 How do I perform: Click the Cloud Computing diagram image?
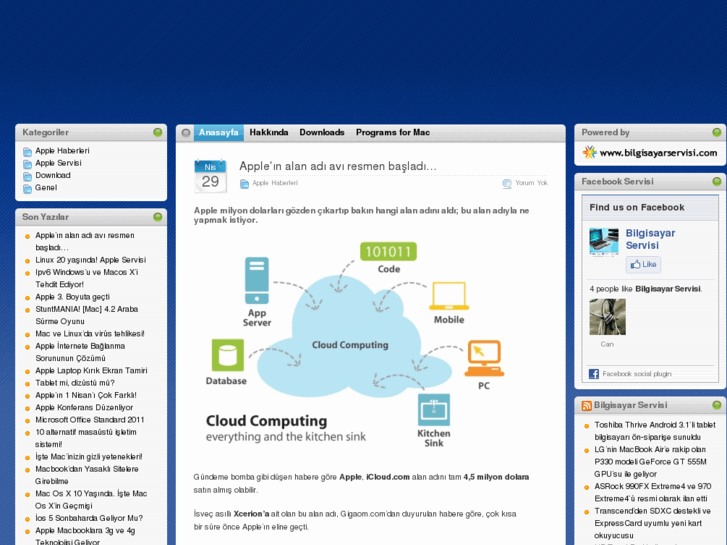[x=356, y=344]
